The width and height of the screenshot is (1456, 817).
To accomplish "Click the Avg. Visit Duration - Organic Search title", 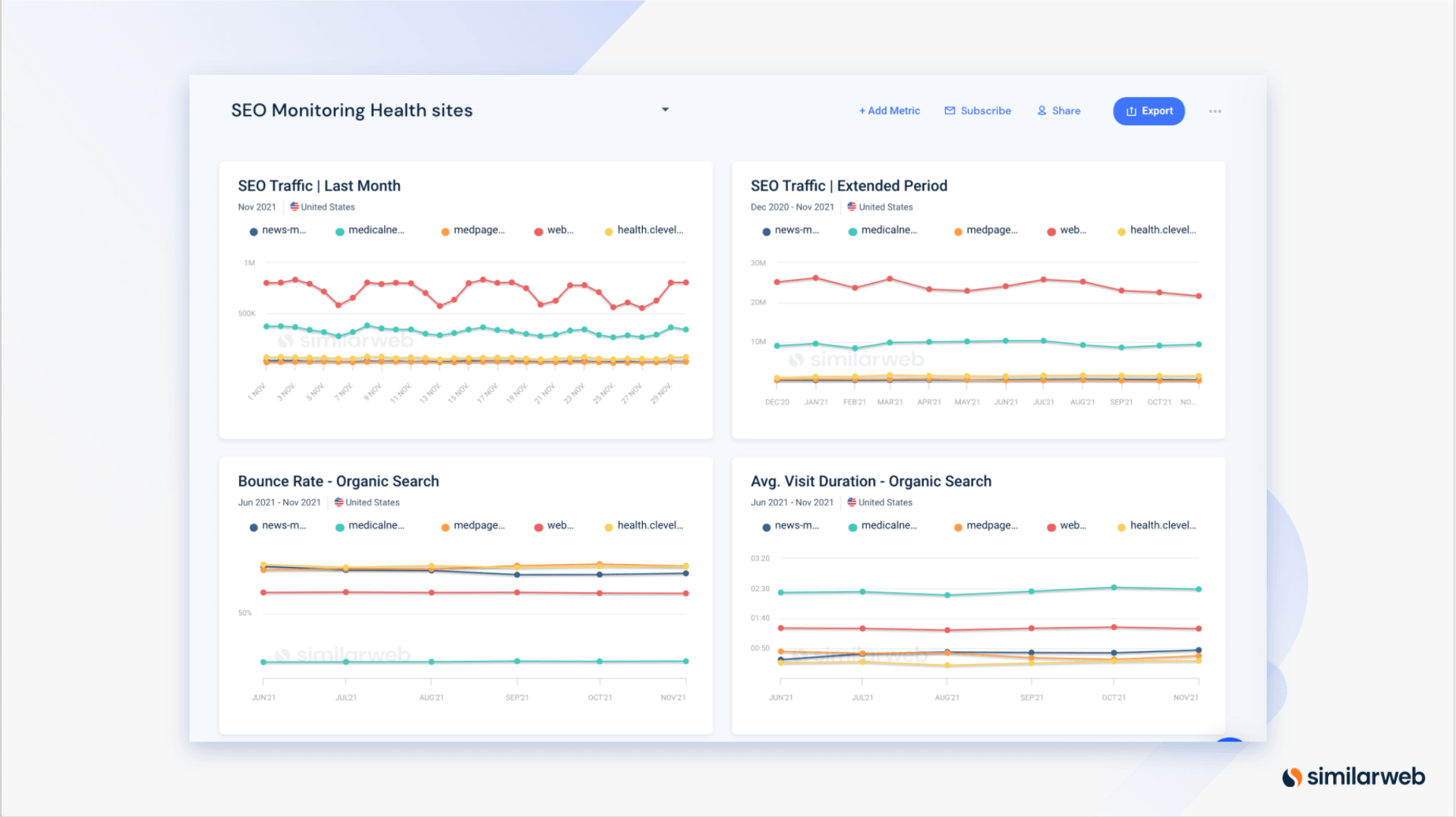I will [x=871, y=482].
